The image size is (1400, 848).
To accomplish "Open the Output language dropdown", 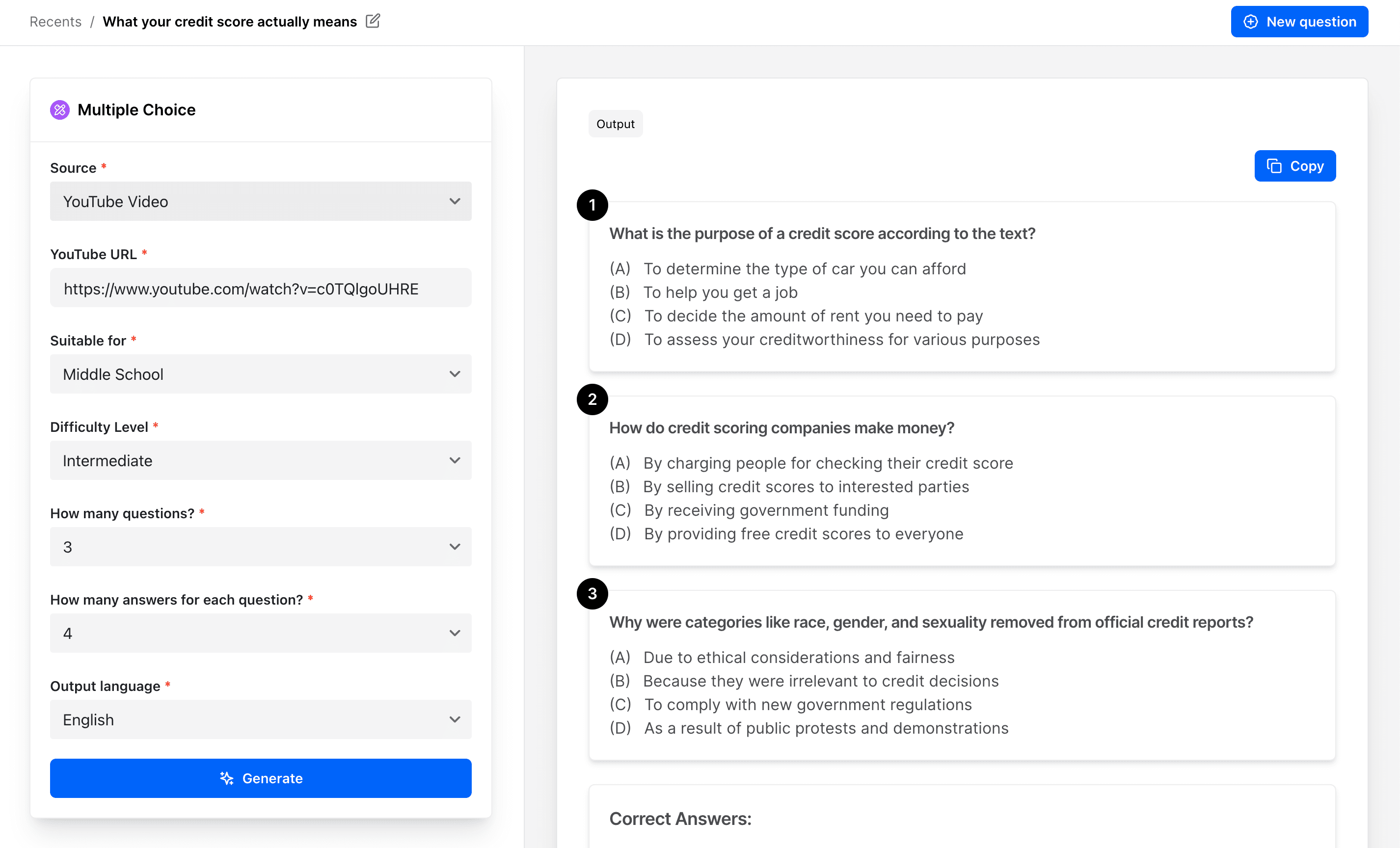I will 261,719.
